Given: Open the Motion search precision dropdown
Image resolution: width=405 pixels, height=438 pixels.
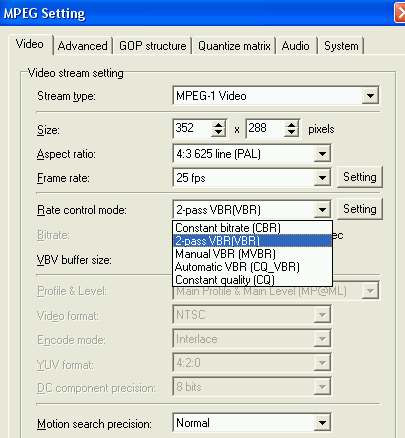Looking at the screenshot, I should [x=322, y=423].
